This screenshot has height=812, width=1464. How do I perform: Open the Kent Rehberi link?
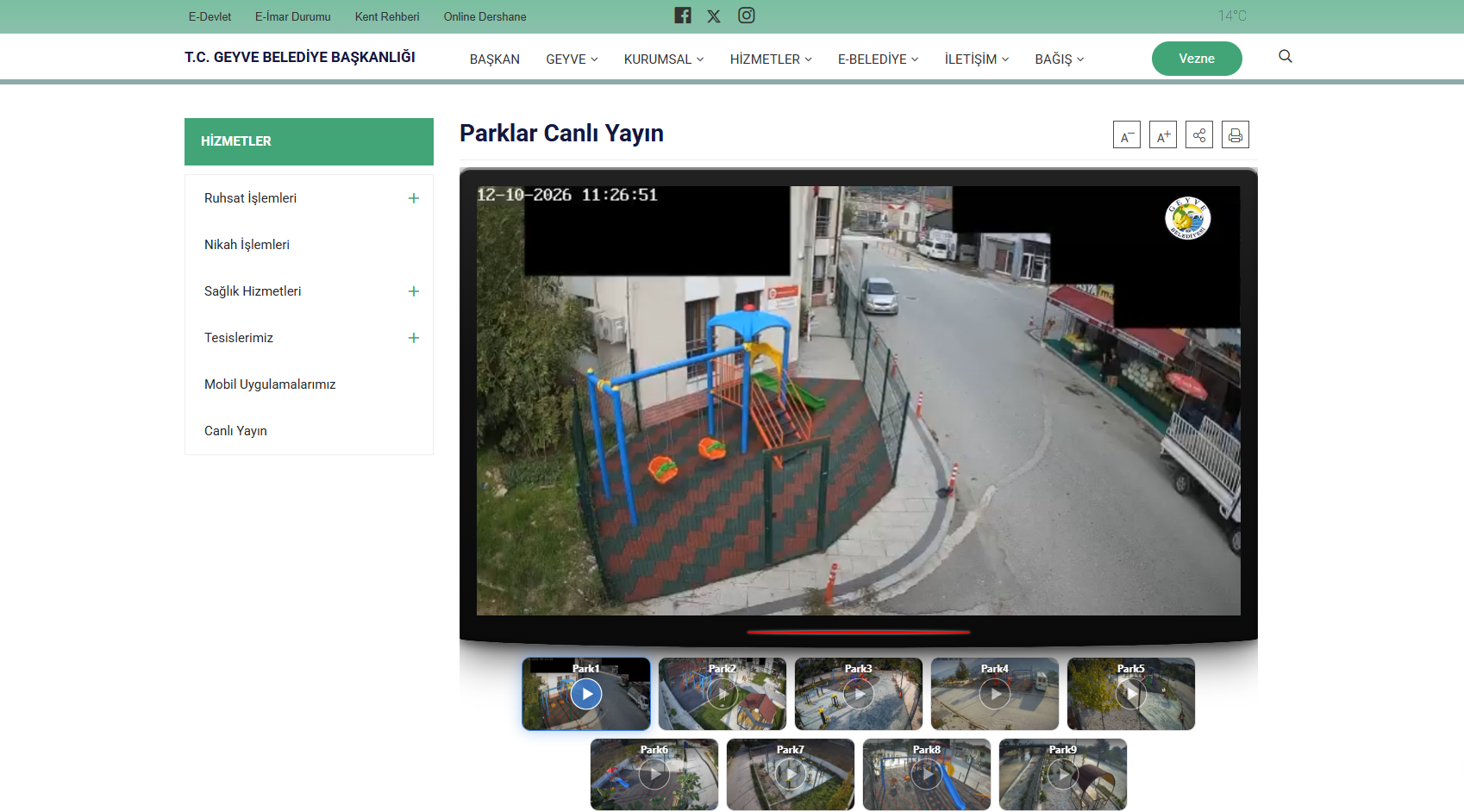pos(387,16)
